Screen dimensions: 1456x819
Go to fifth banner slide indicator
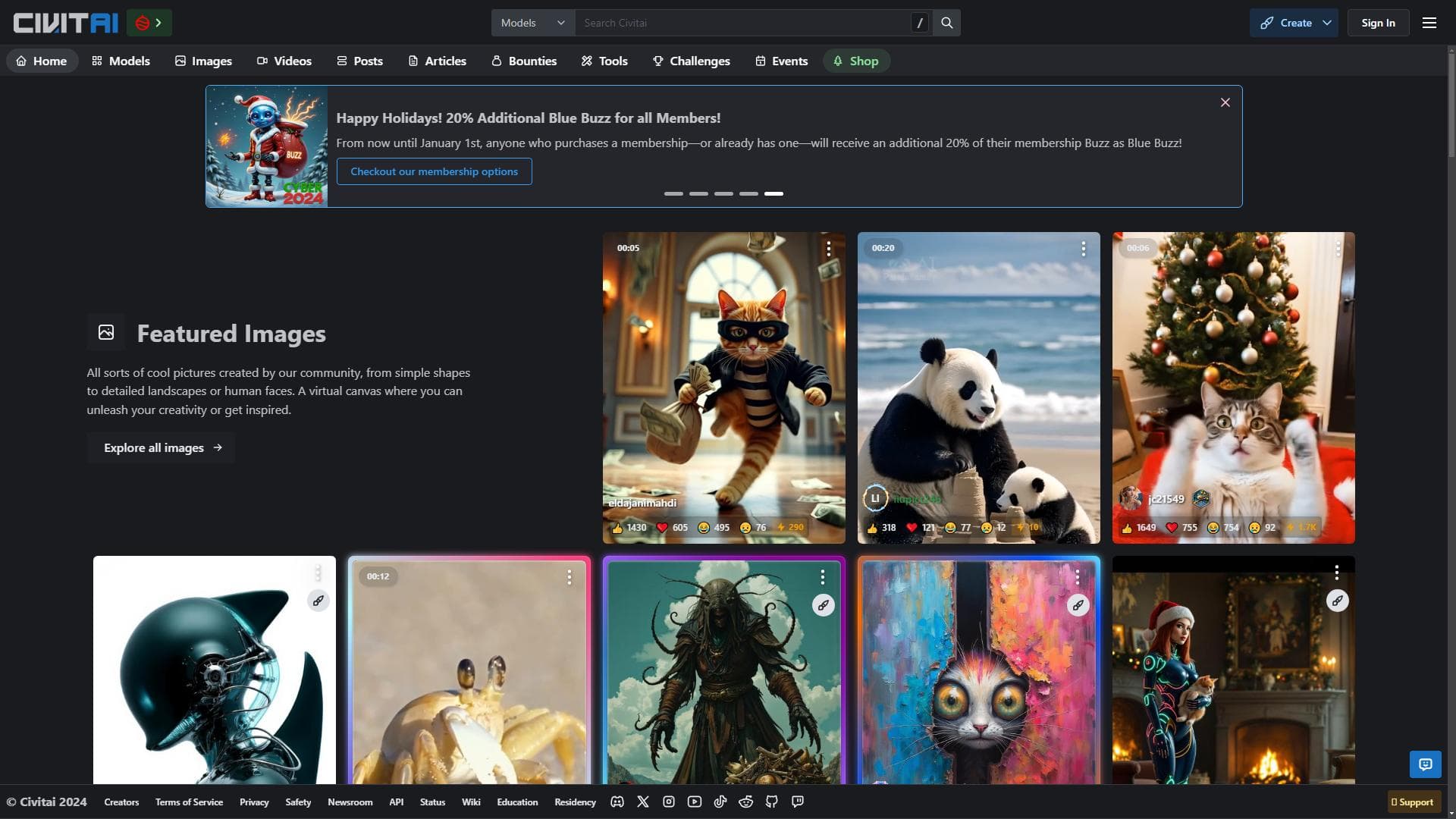[x=773, y=193]
